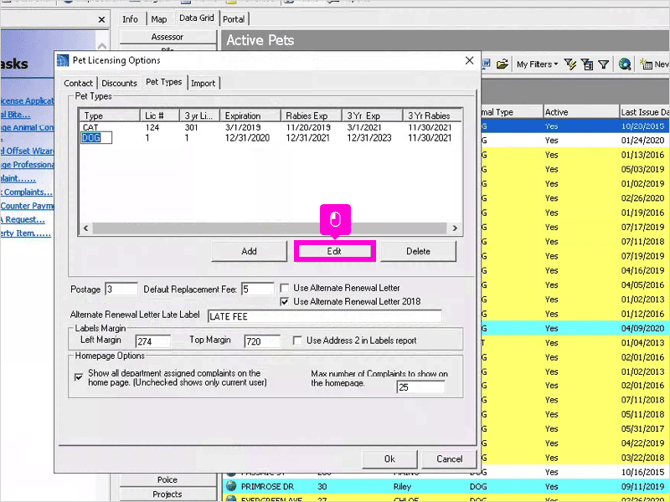Click the Type column header
This screenshot has width=670, height=502.
[110, 115]
